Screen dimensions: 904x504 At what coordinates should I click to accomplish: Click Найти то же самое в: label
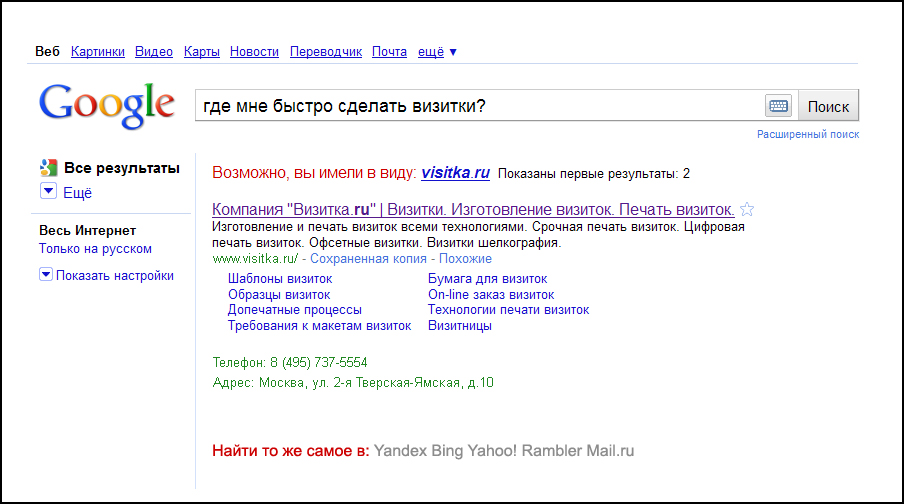click(x=291, y=450)
